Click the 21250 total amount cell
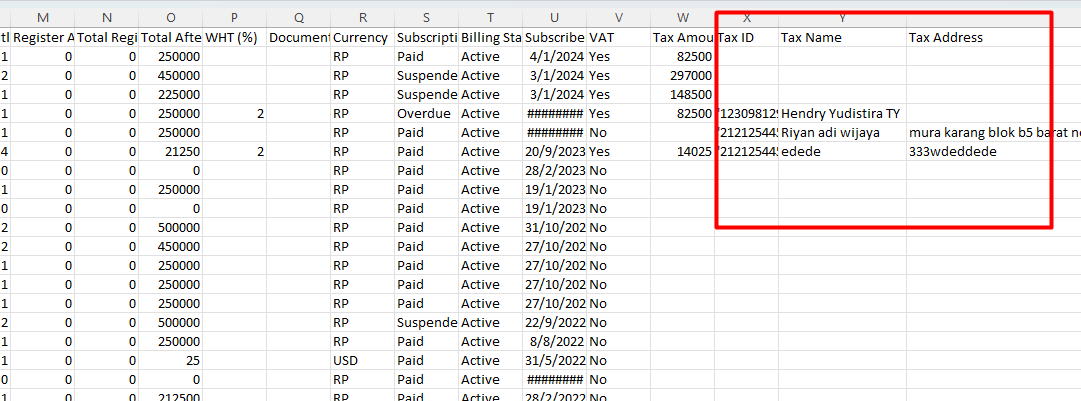Viewport: 1081px width, 401px height. pos(170,151)
